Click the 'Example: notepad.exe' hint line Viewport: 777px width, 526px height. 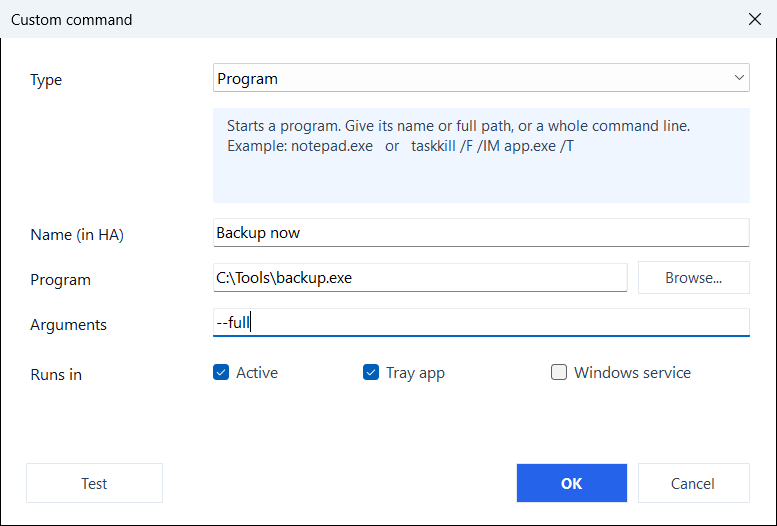click(400, 146)
